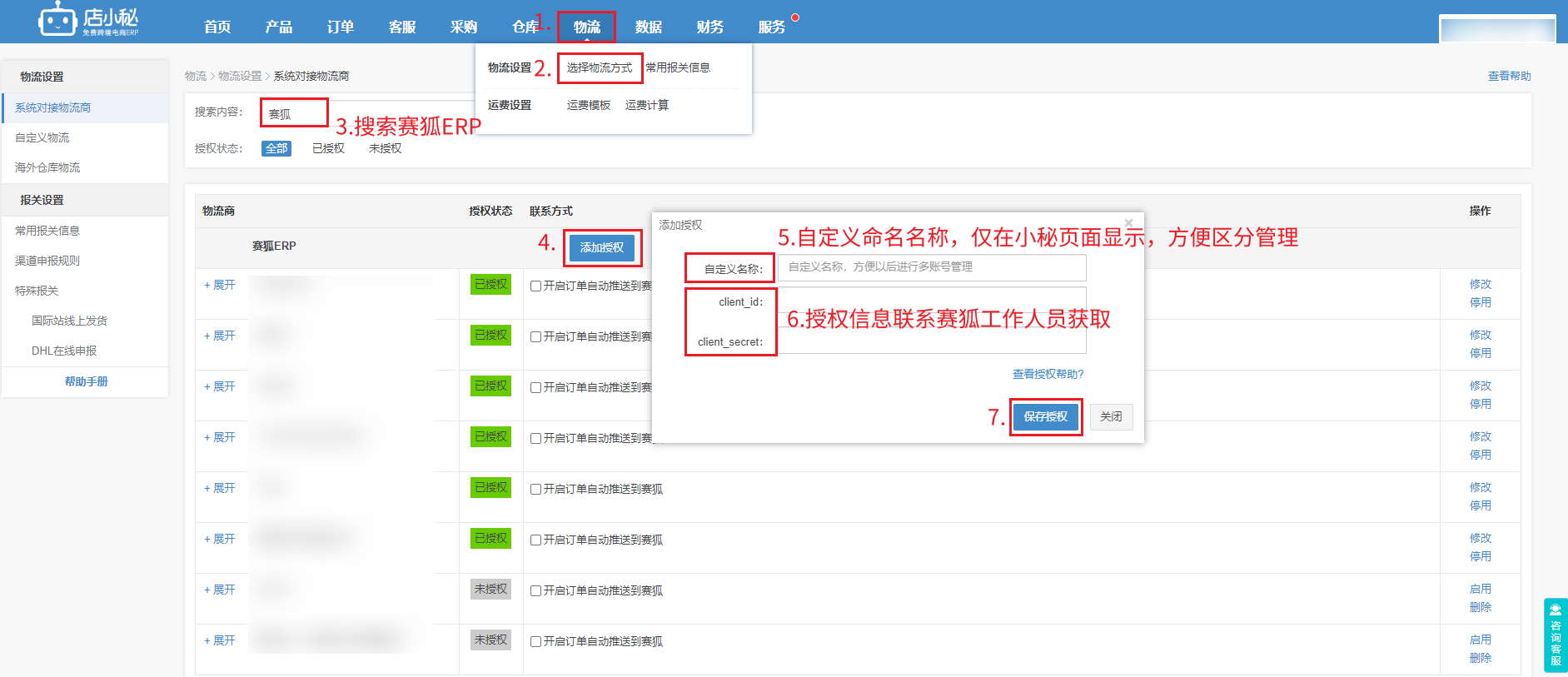Expand the second account row with 展开
This screenshot has height=677, width=1568.
pos(220,336)
